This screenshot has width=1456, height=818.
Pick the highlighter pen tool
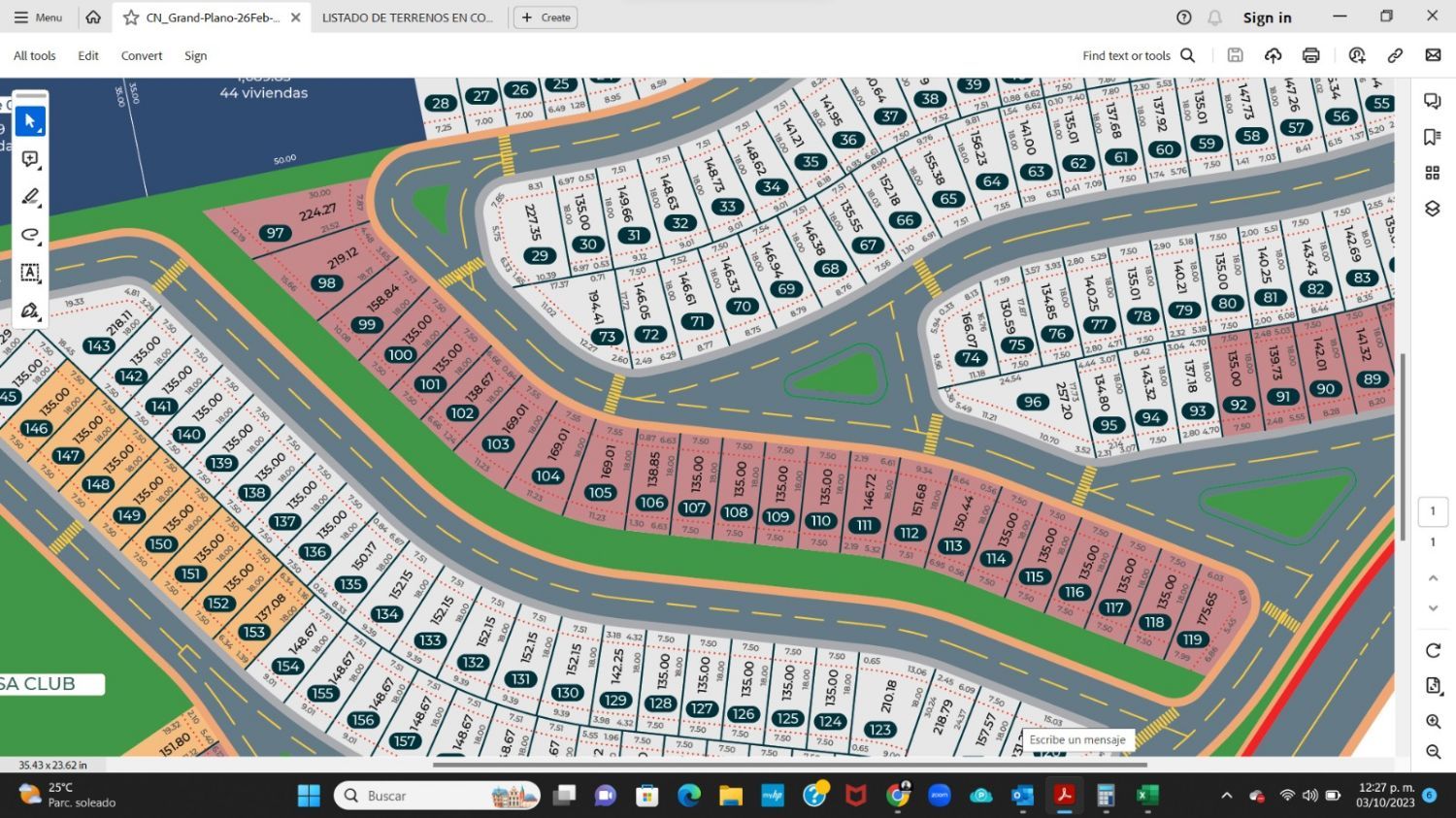30,197
